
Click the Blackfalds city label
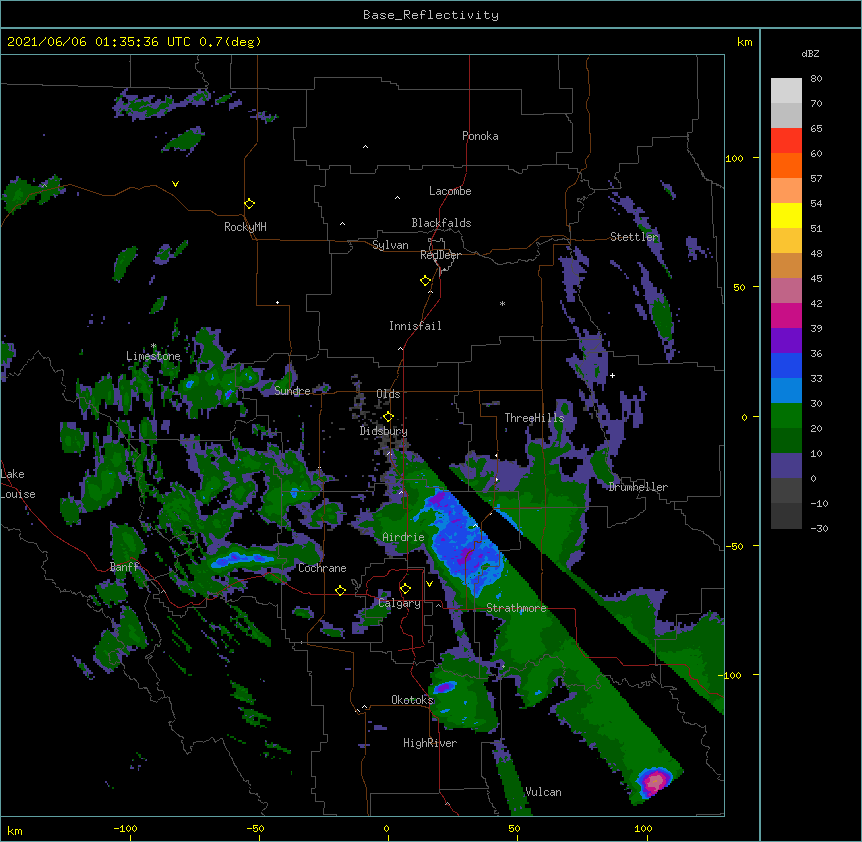[x=441, y=223]
